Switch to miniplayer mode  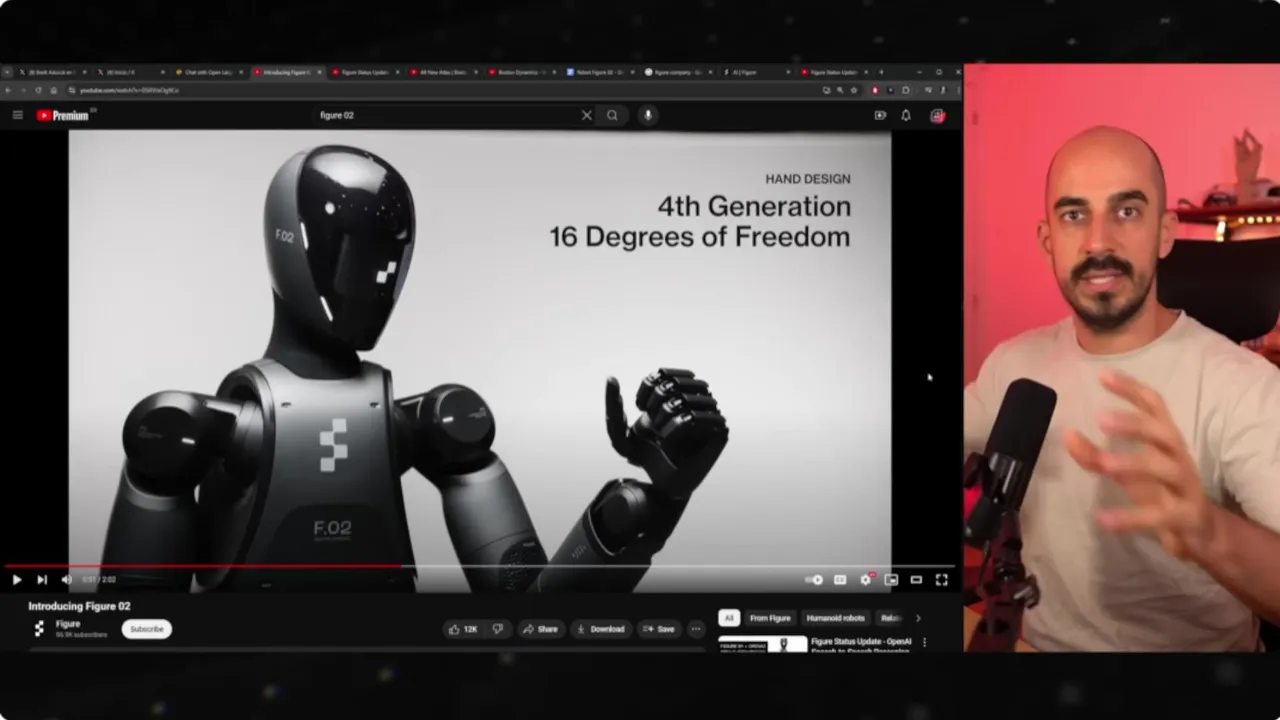[891, 579]
